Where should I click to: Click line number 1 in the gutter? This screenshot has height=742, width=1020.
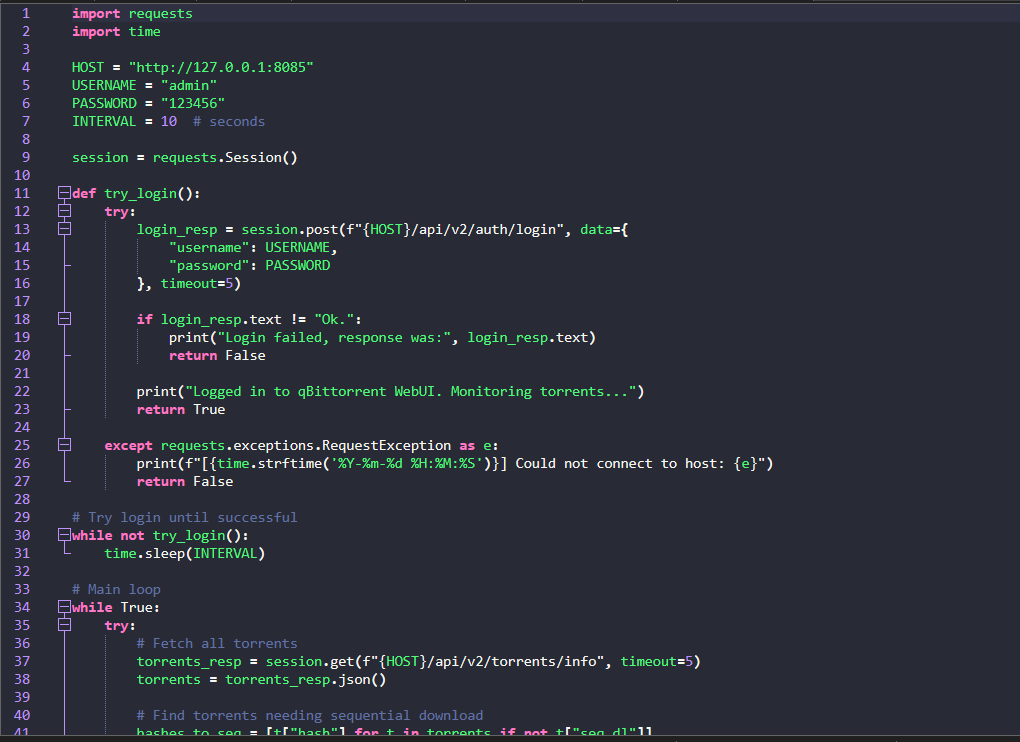[26, 14]
